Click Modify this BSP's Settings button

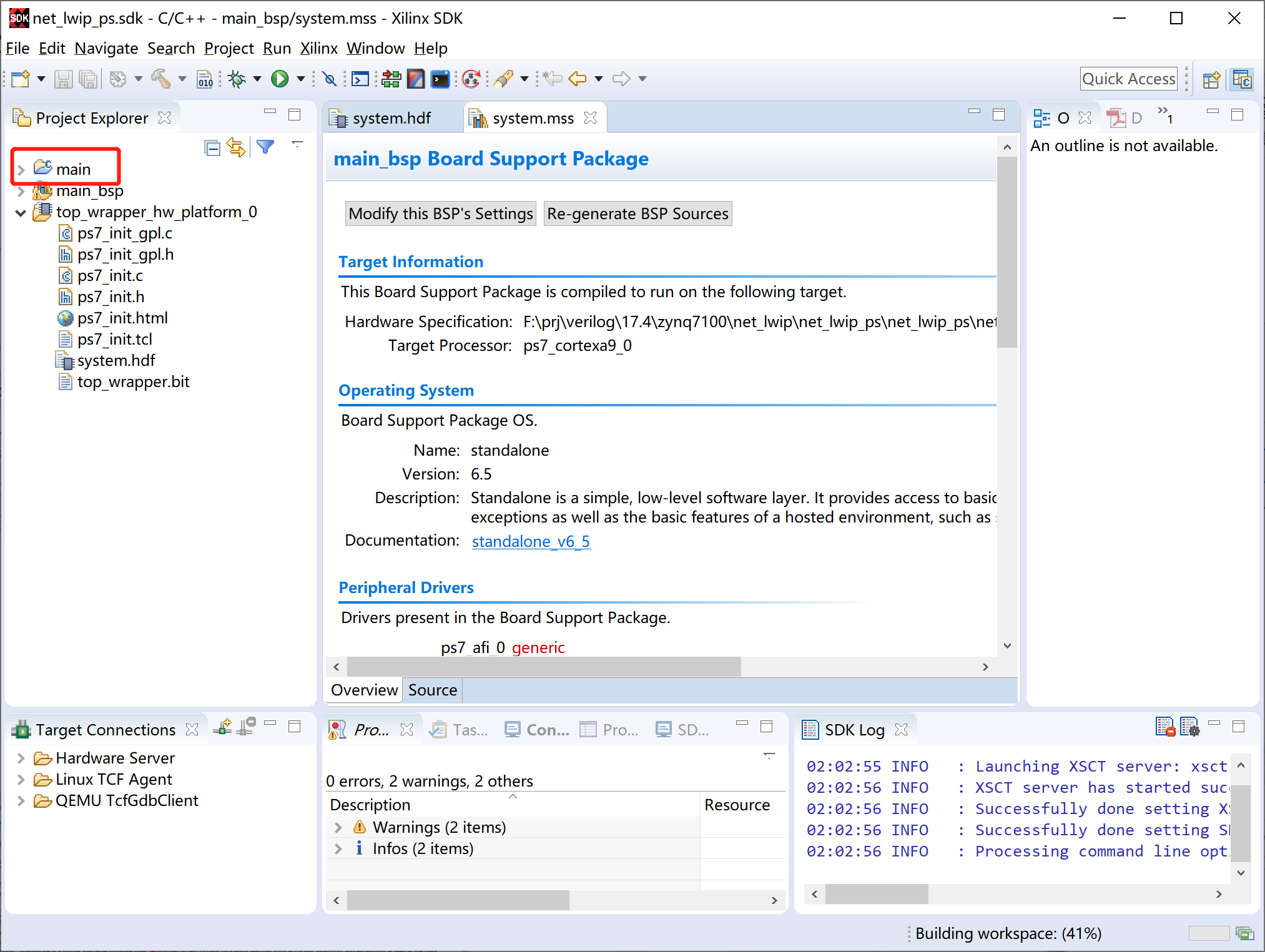coord(441,214)
